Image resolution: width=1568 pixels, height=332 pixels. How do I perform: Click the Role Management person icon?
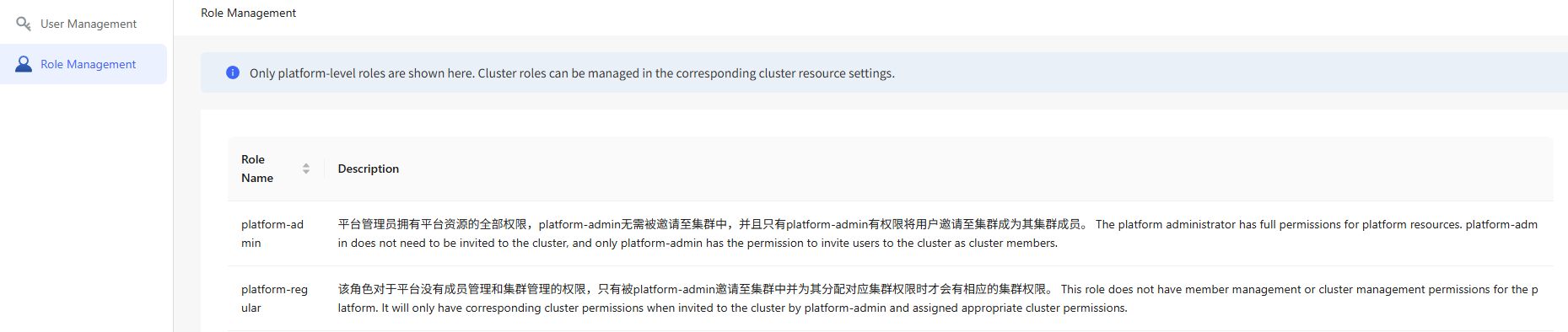point(24,64)
